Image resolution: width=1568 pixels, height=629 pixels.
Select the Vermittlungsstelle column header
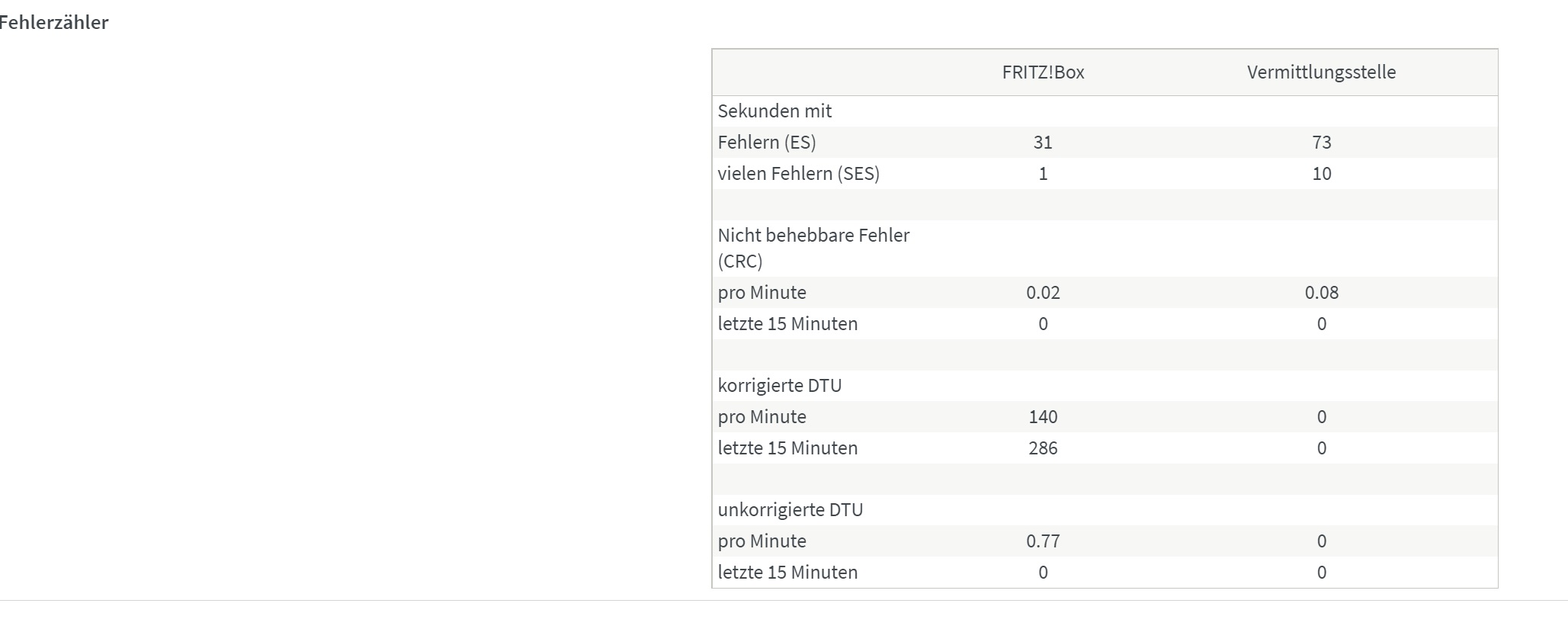click(1321, 72)
